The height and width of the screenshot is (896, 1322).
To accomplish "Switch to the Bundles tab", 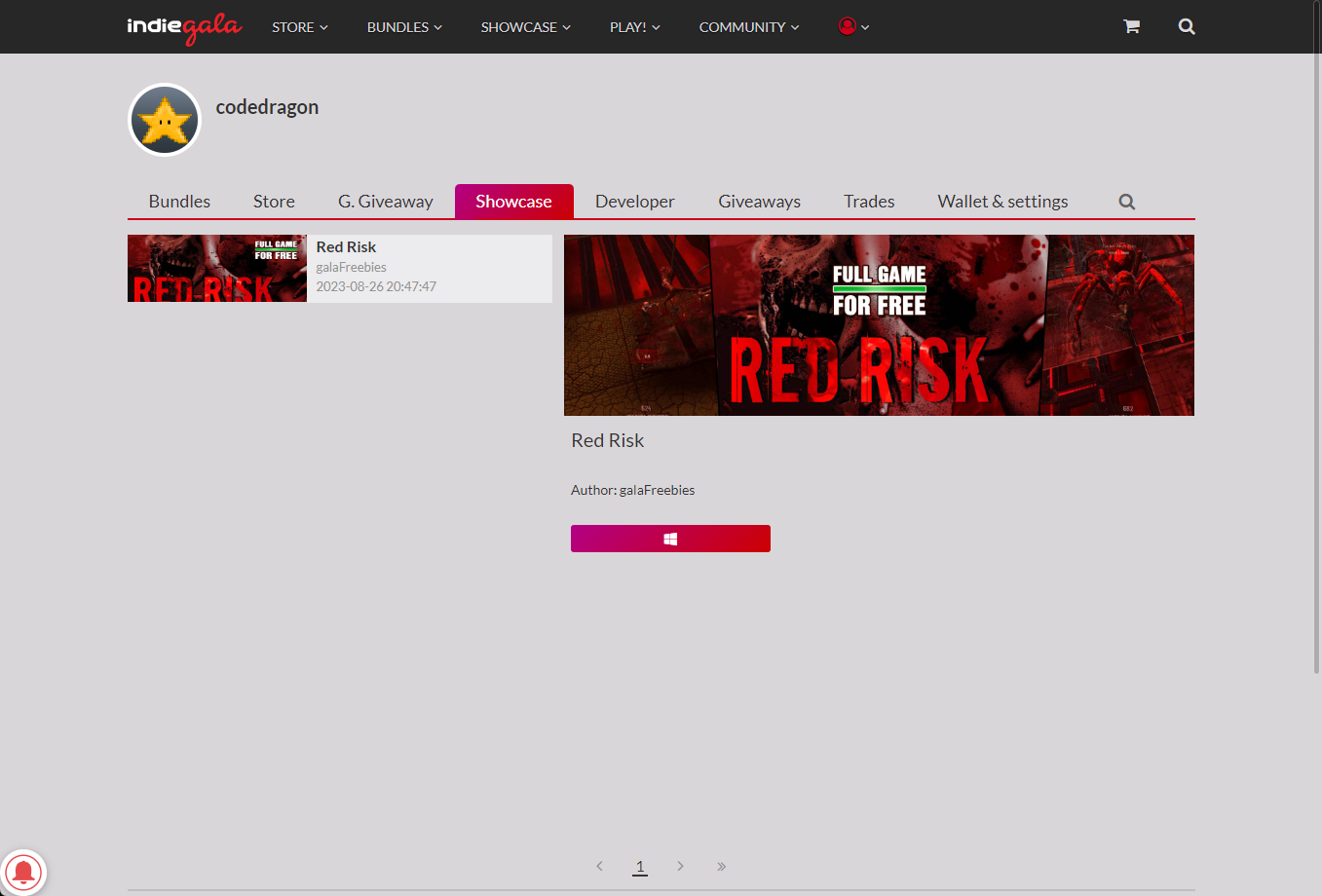I will pos(179,202).
